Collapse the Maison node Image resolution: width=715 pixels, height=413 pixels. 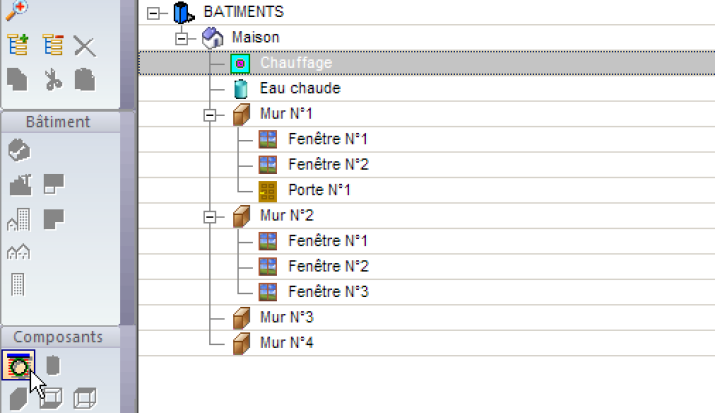pos(181,39)
